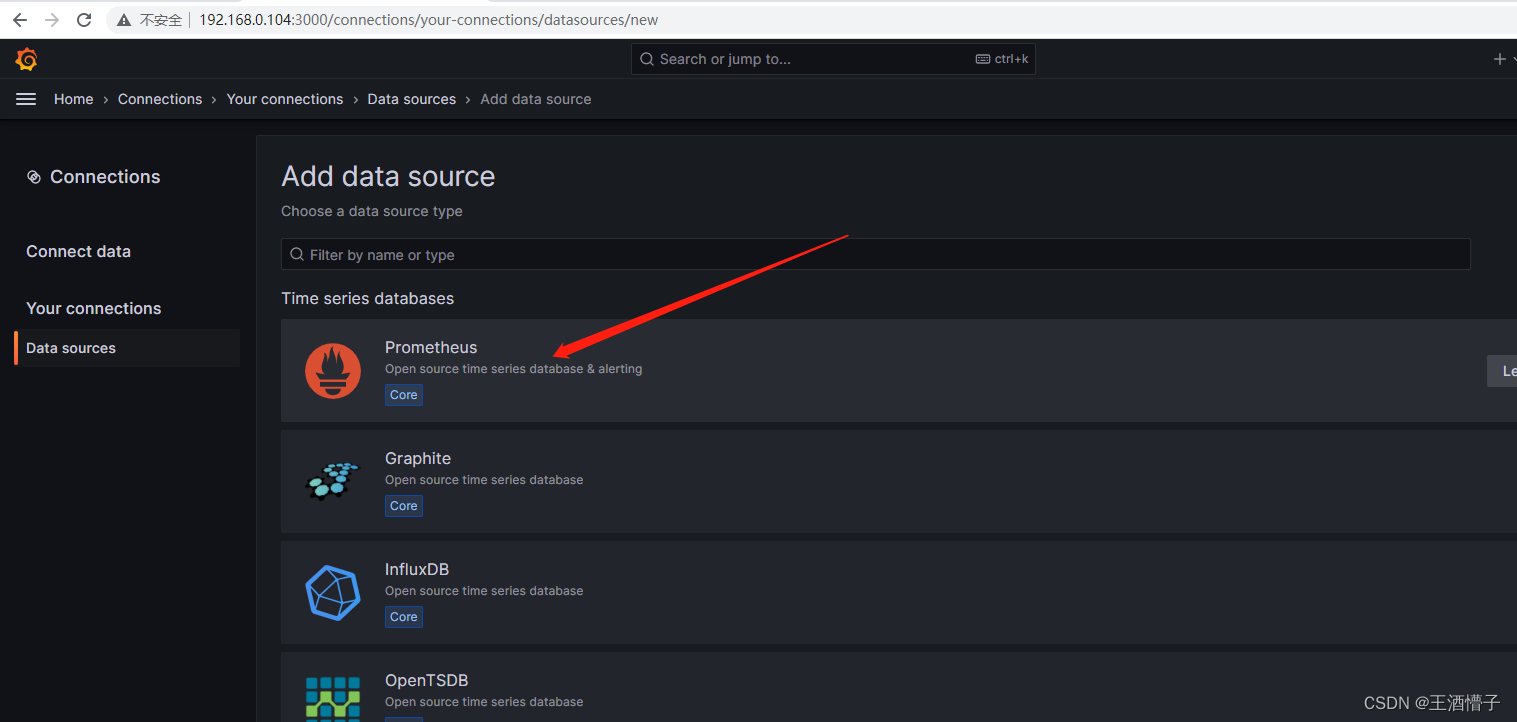This screenshot has width=1517, height=722.
Task: Select the InfluxDB data source title
Action: (x=417, y=569)
